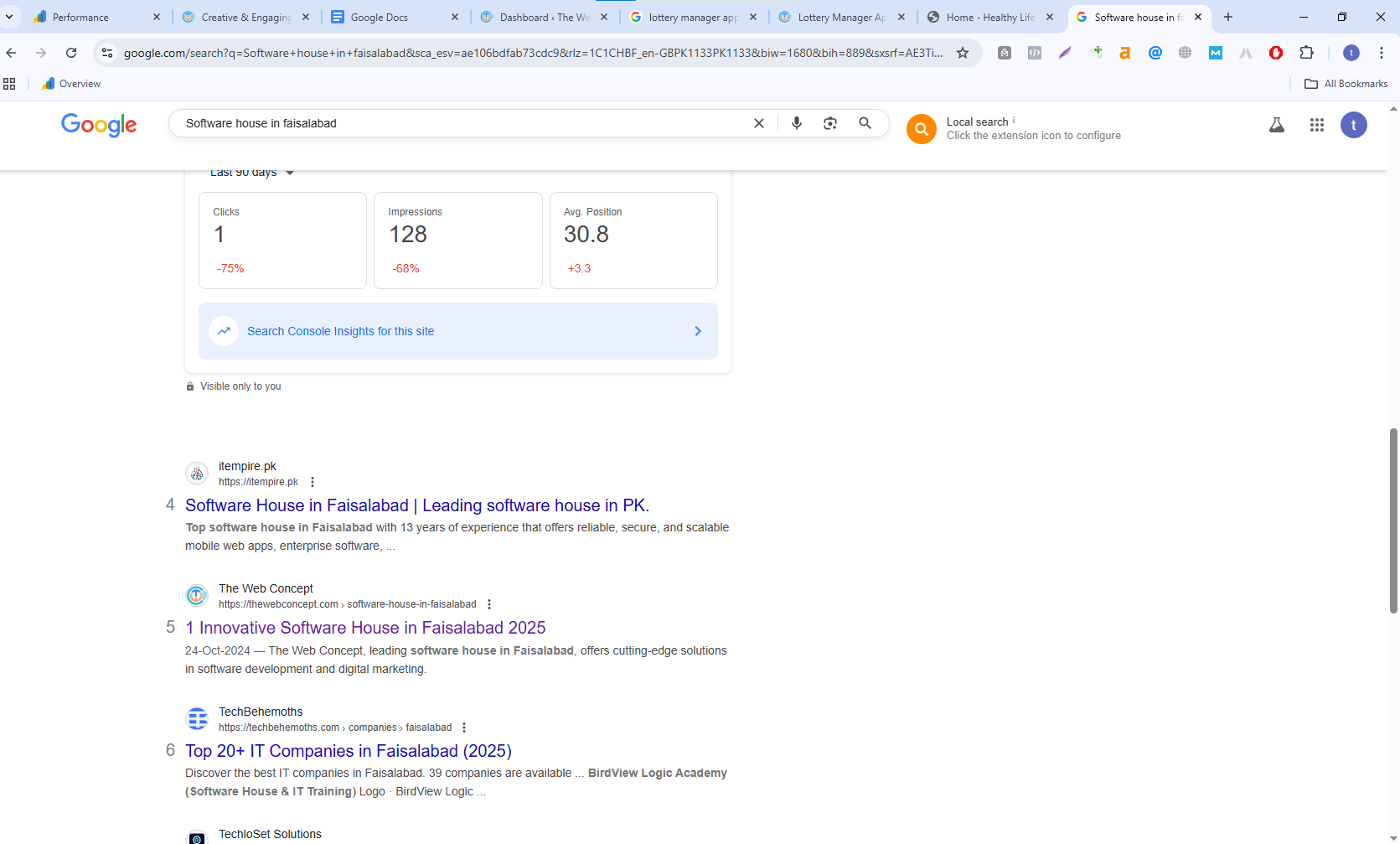Switch to the Lottery Manager Ap tab
This screenshot has height=844, width=1400.
(x=842, y=17)
